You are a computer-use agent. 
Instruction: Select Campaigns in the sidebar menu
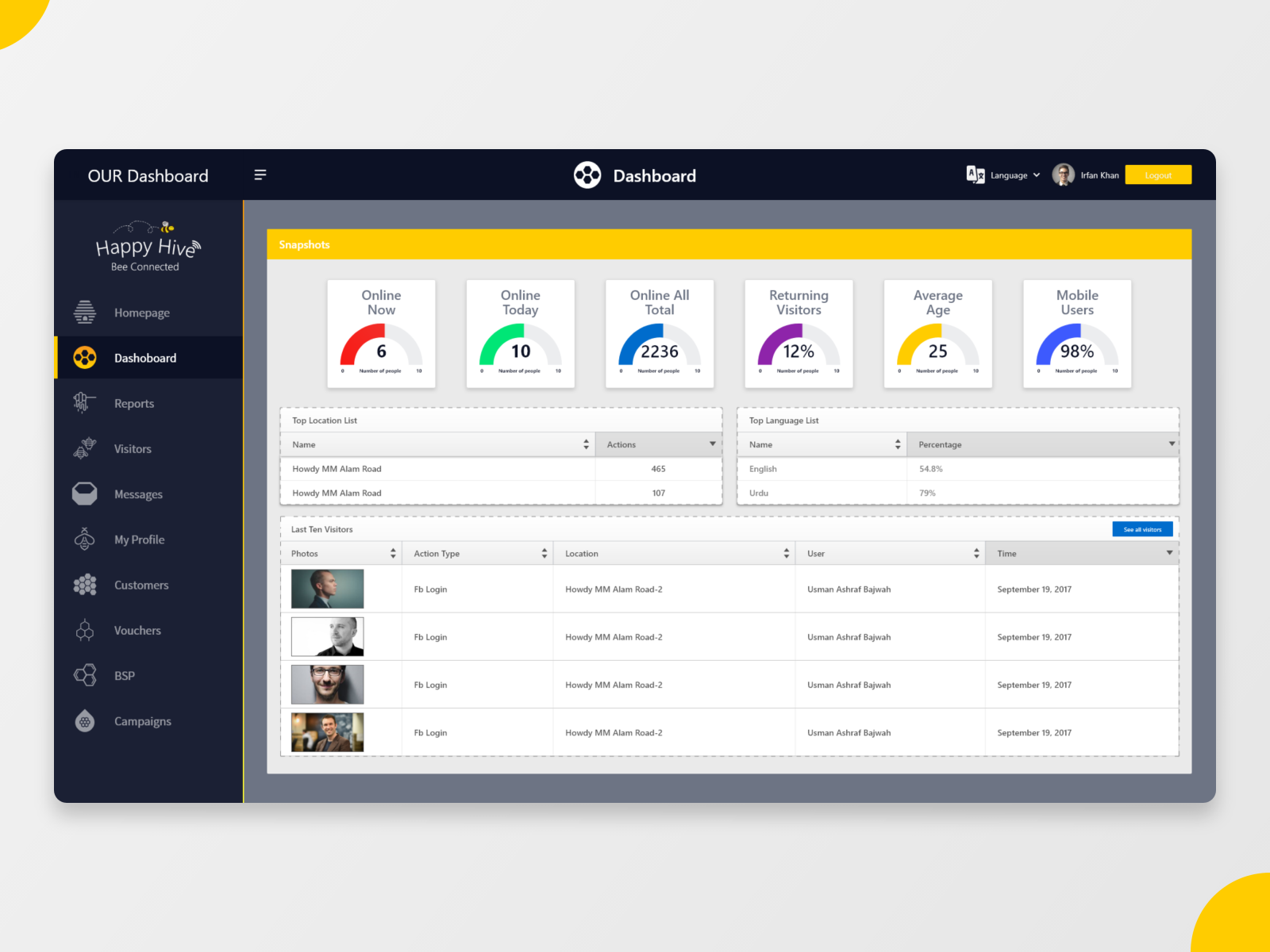click(x=142, y=720)
